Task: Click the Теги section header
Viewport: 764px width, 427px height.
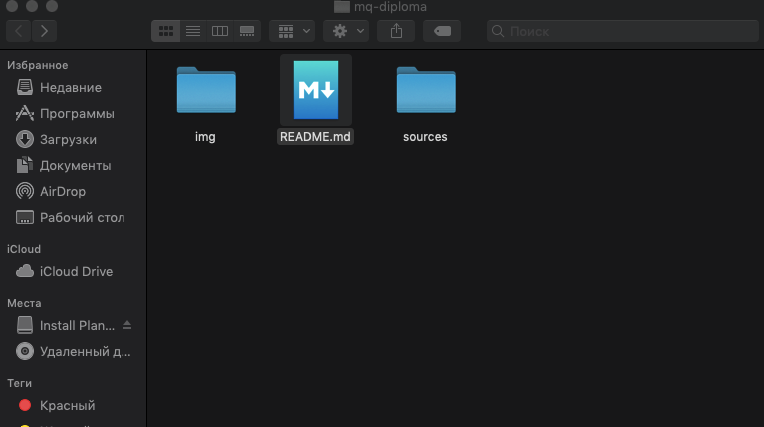Action: (x=19, y=383)
